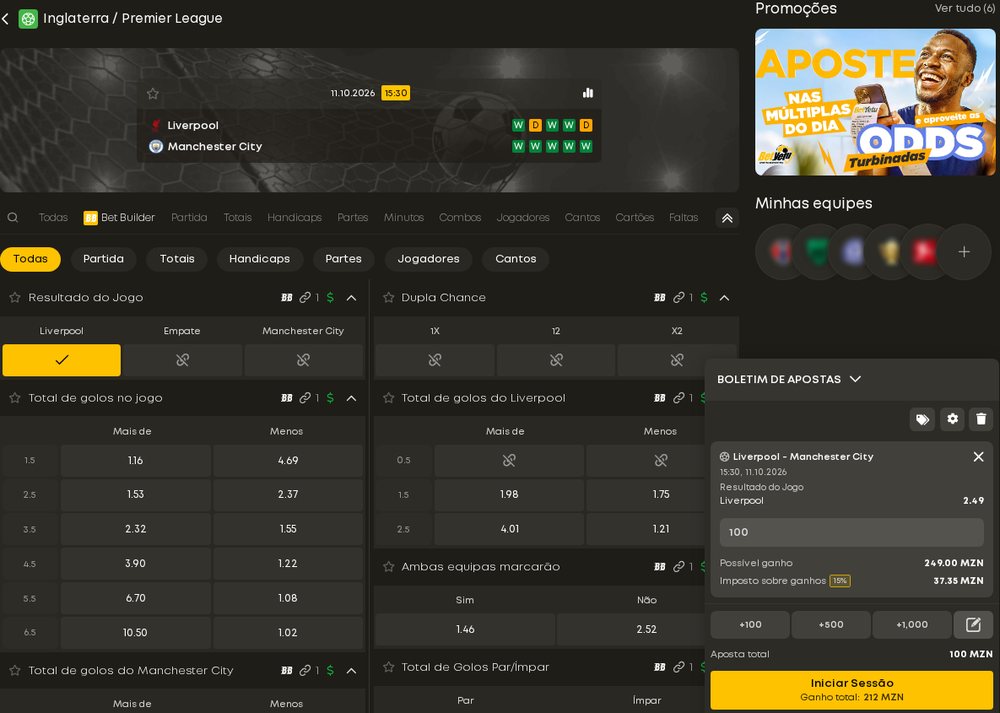The height and width of the screenshot is (713, 1000).
Task: Favorite the Total de Golos Par/Ímpar star
Action: pyautogui.click(x=388, y=667)
